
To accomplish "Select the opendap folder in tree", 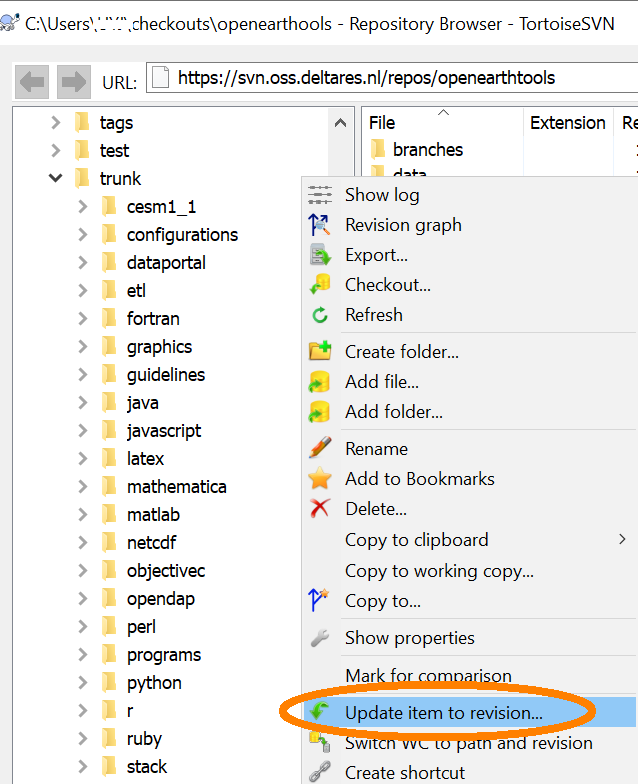I will click(160, 598).
